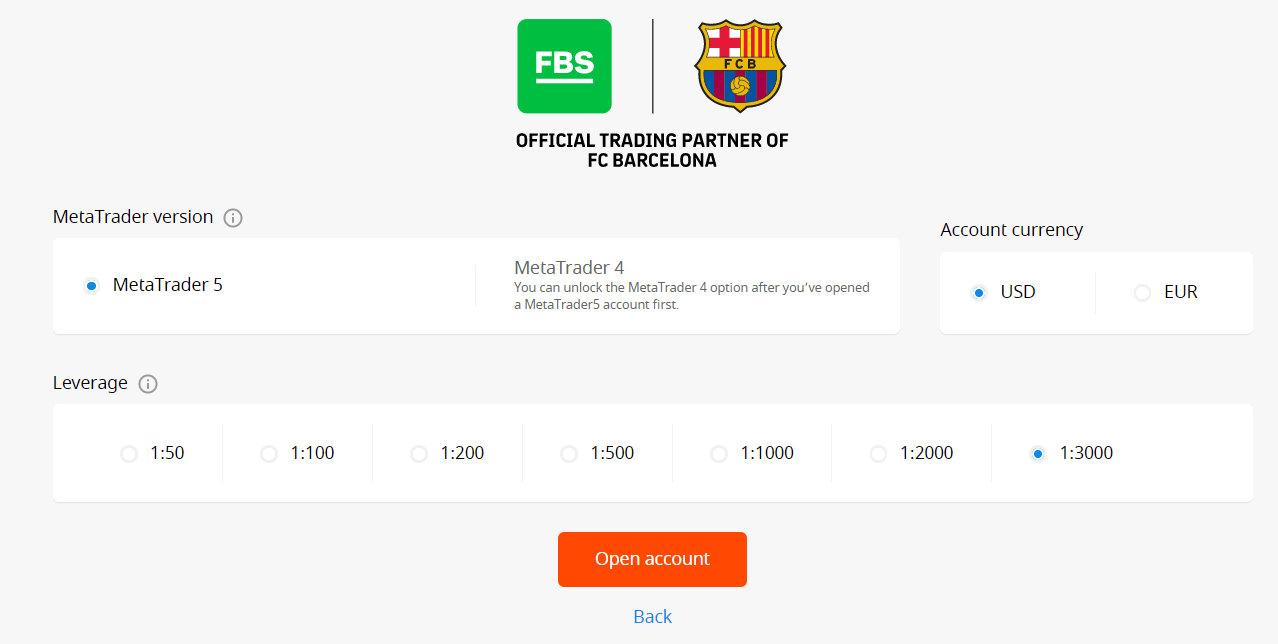The height and width of the screenshot is (644, 1278).
Task: Select the MetaTrader 5 option
Action: [x=91, y=285]
